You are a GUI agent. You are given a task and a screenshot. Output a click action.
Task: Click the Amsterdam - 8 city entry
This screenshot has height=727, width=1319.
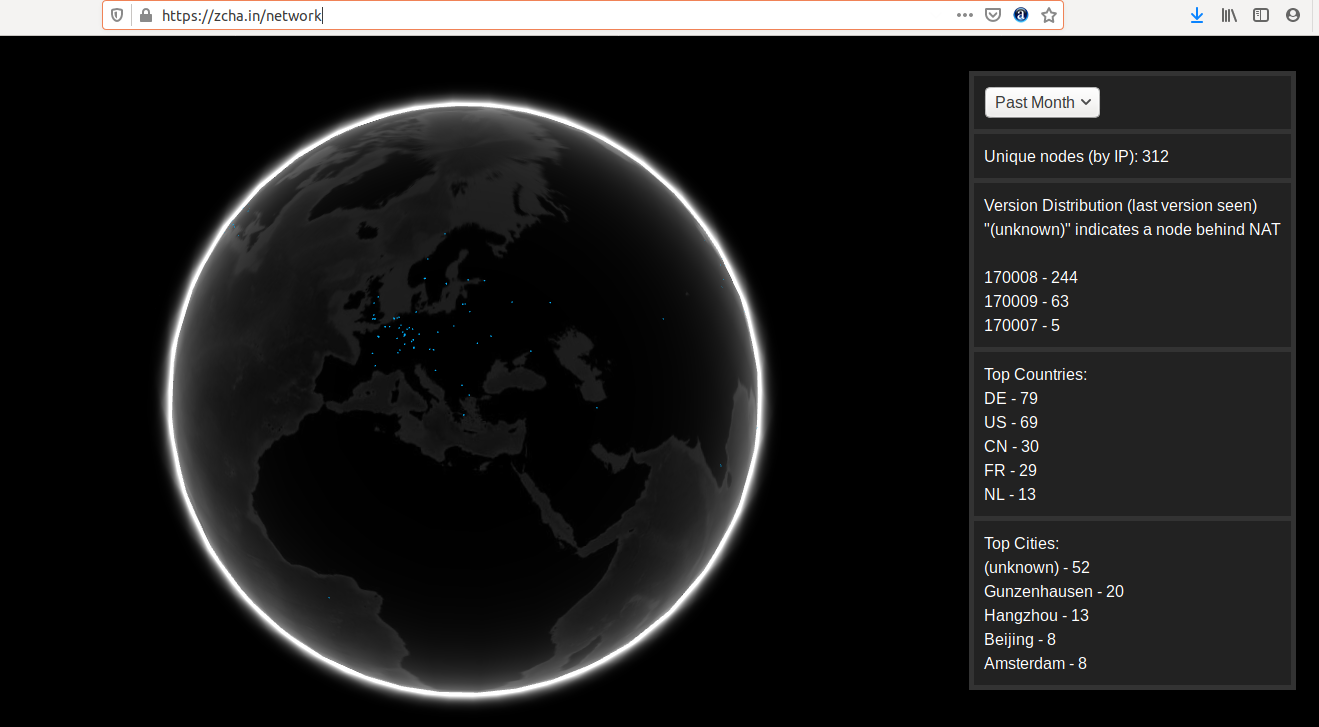tap(1035, 663)
